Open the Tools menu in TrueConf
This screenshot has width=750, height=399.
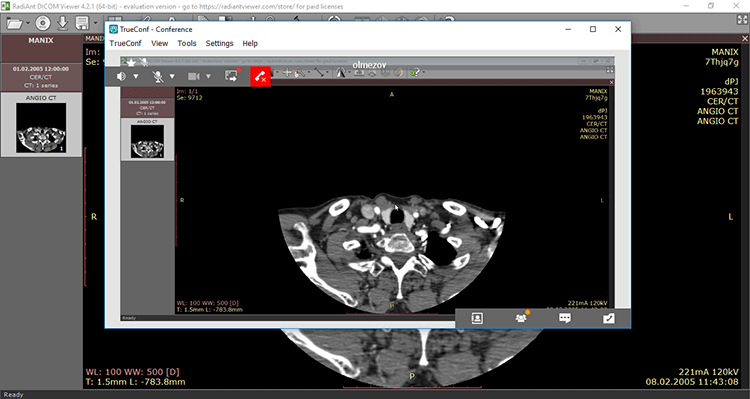[x=187, y=43]
